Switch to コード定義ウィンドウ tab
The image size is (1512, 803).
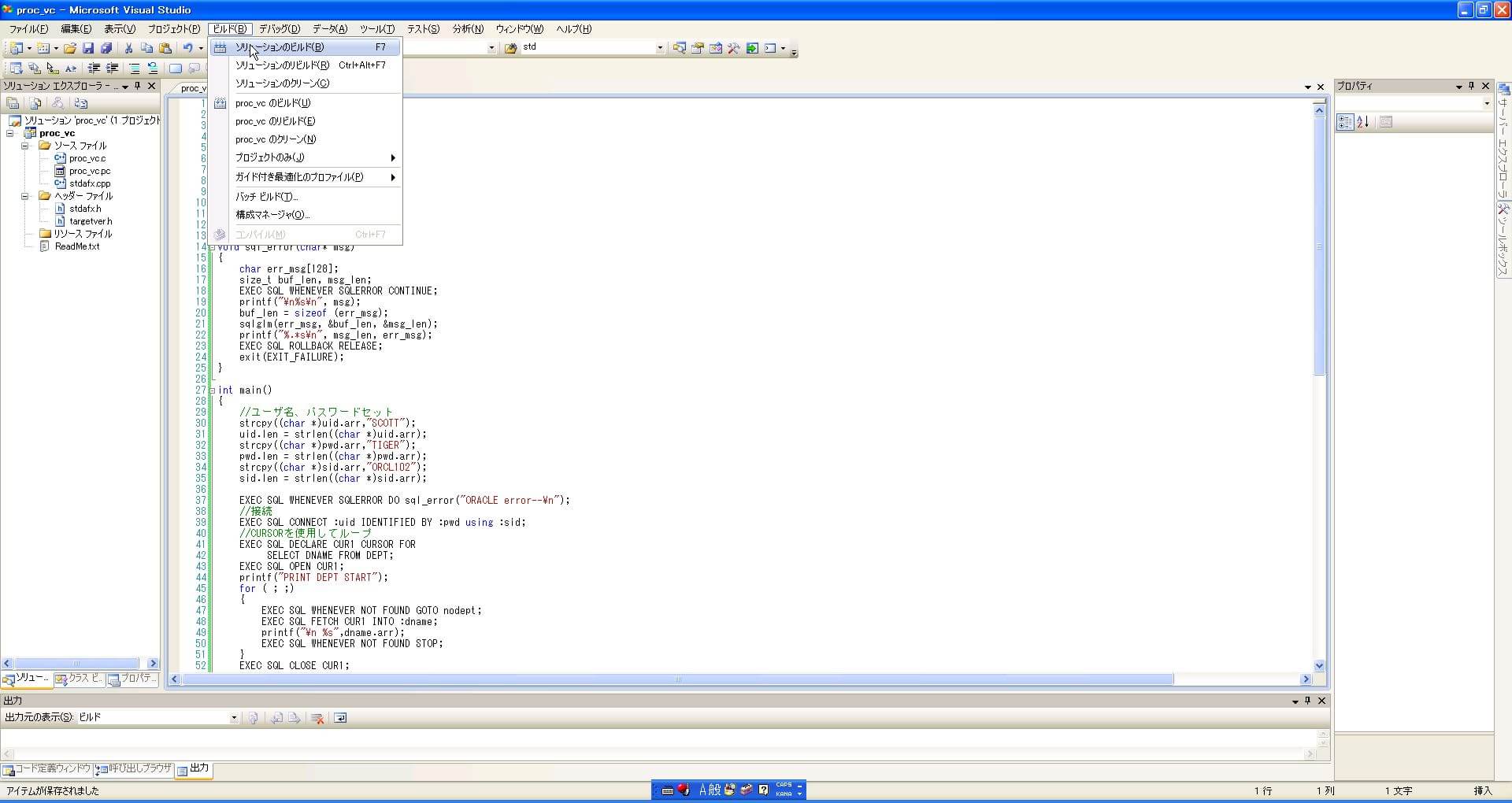[46, 769]
